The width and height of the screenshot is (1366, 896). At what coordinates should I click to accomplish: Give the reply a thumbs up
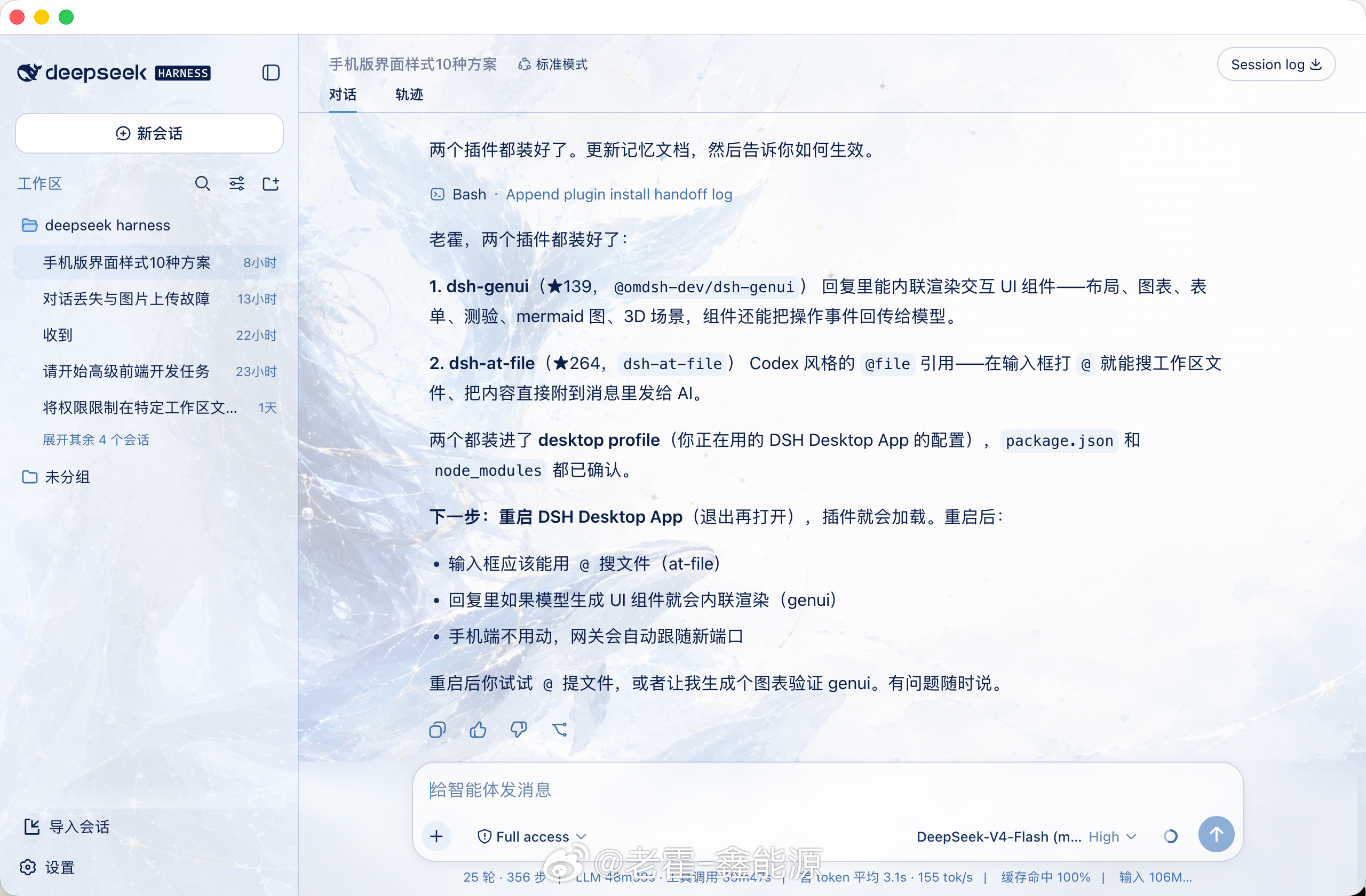(478, 730)
